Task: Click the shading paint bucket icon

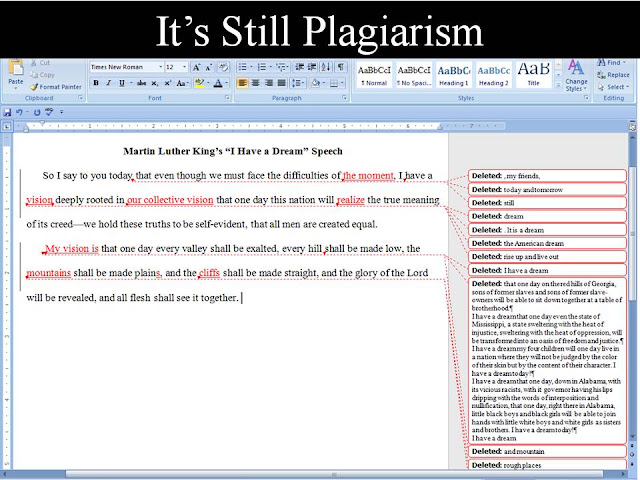Action: pos(315,83)
